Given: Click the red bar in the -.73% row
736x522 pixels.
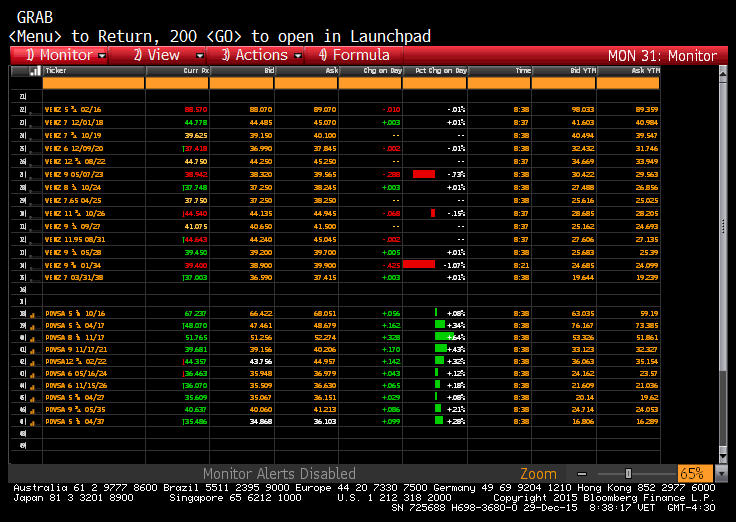Looking at the screenshot, I should (x=424, y=174).
